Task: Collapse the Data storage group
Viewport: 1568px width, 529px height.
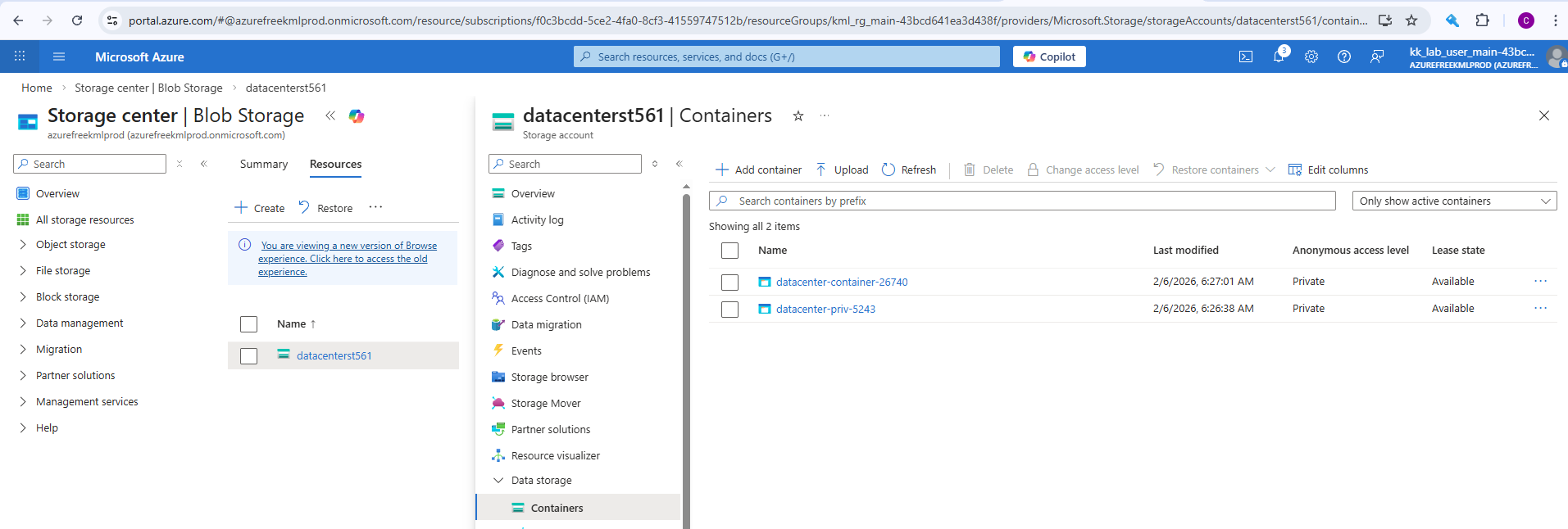Action: click(x=498, y=480)
